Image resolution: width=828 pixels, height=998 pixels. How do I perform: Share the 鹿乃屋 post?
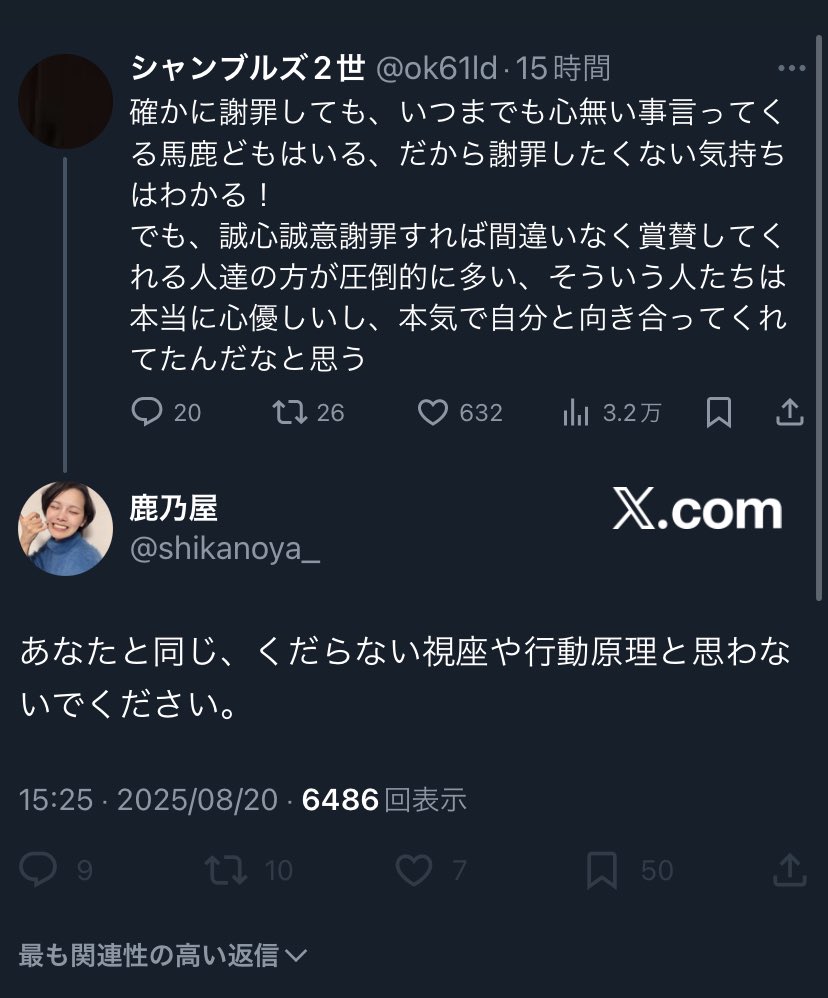coord(790,870)
